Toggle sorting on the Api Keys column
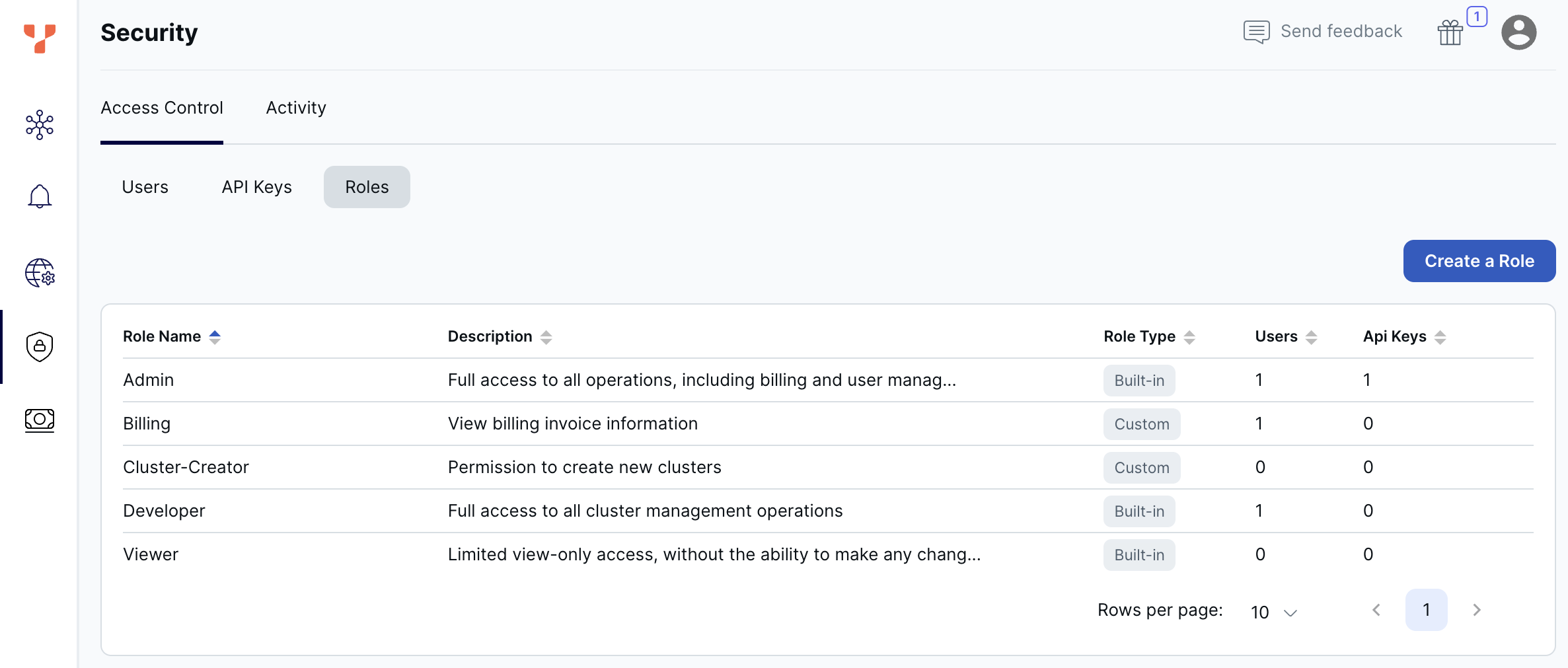1568x668 pixels. click(1440, 336)
